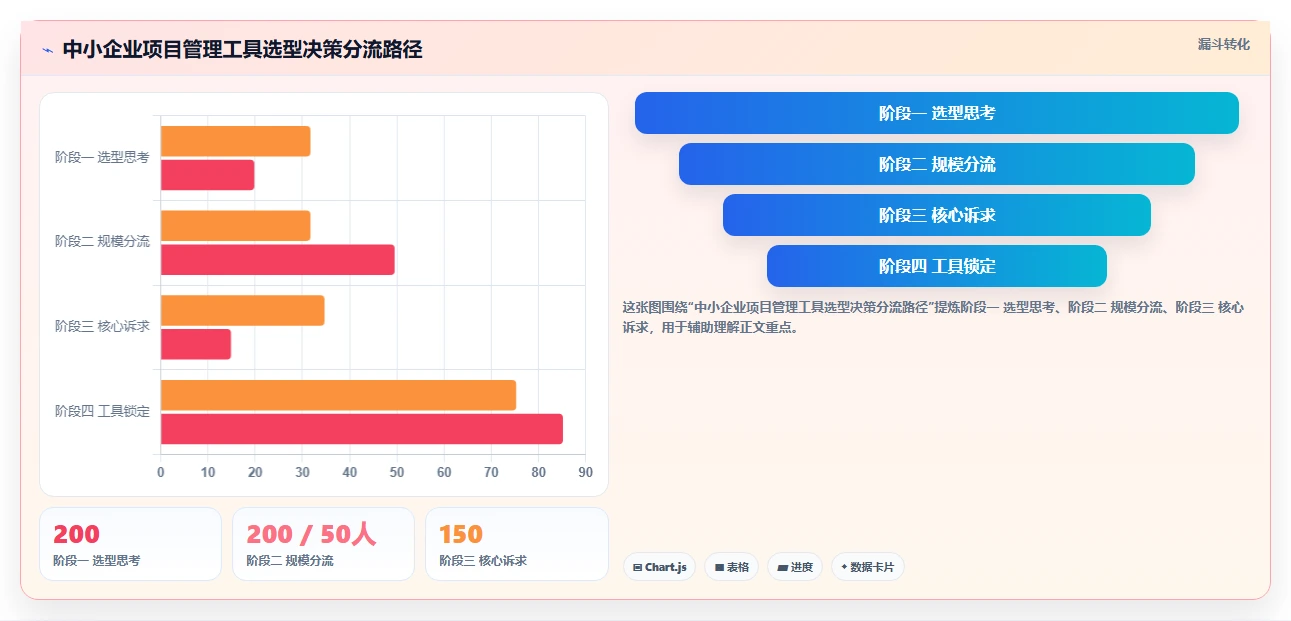The height and width of the screenshot is (621, 1291).
Task: Click orange bar for 阶段二 规模分流
Action: click(x=235, y=226)
